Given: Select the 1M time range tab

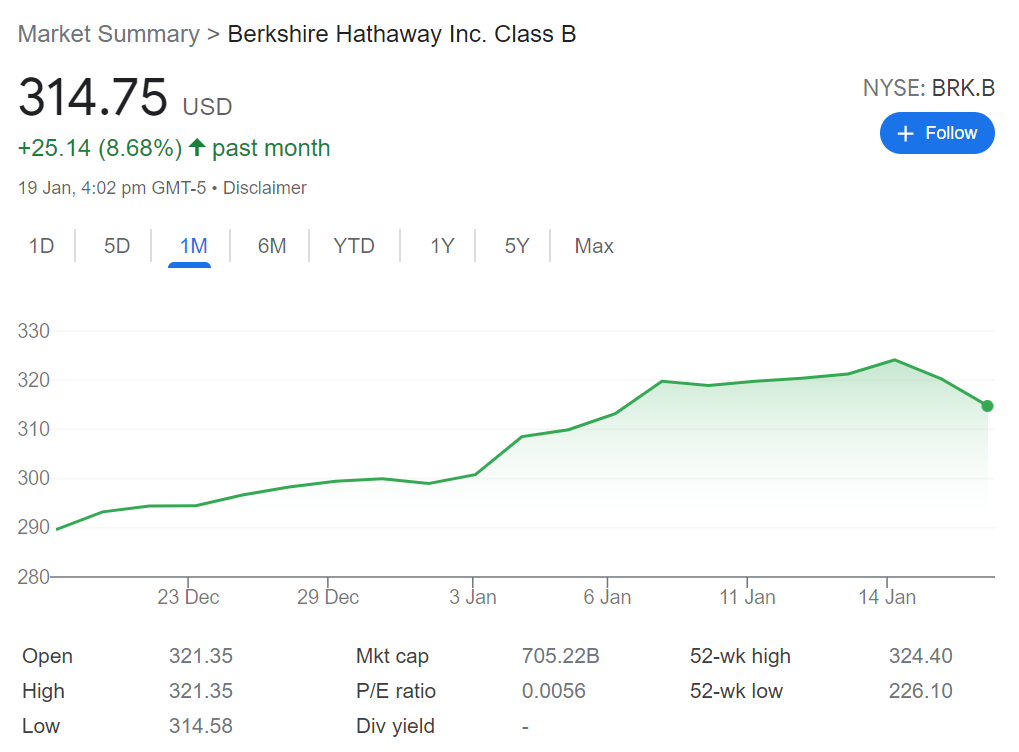Looking at the screenshot, I should click(193, 246).
